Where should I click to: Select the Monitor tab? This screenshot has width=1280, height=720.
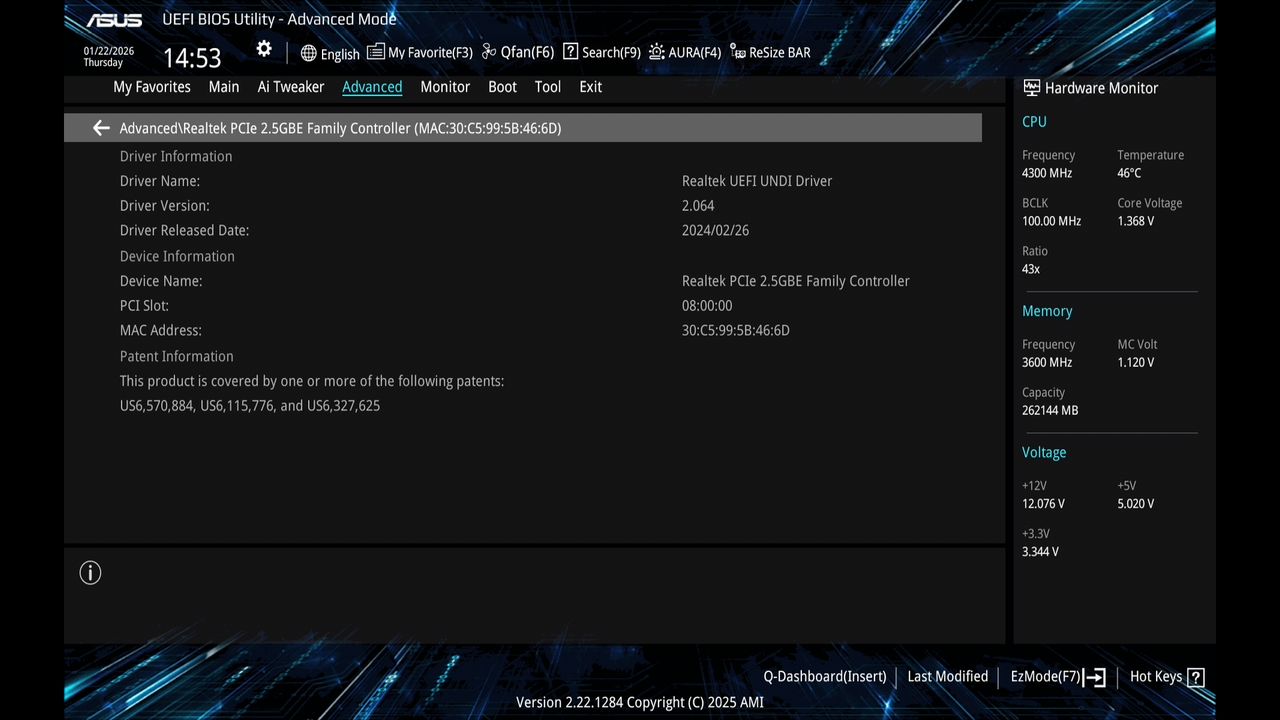point(444,87)
